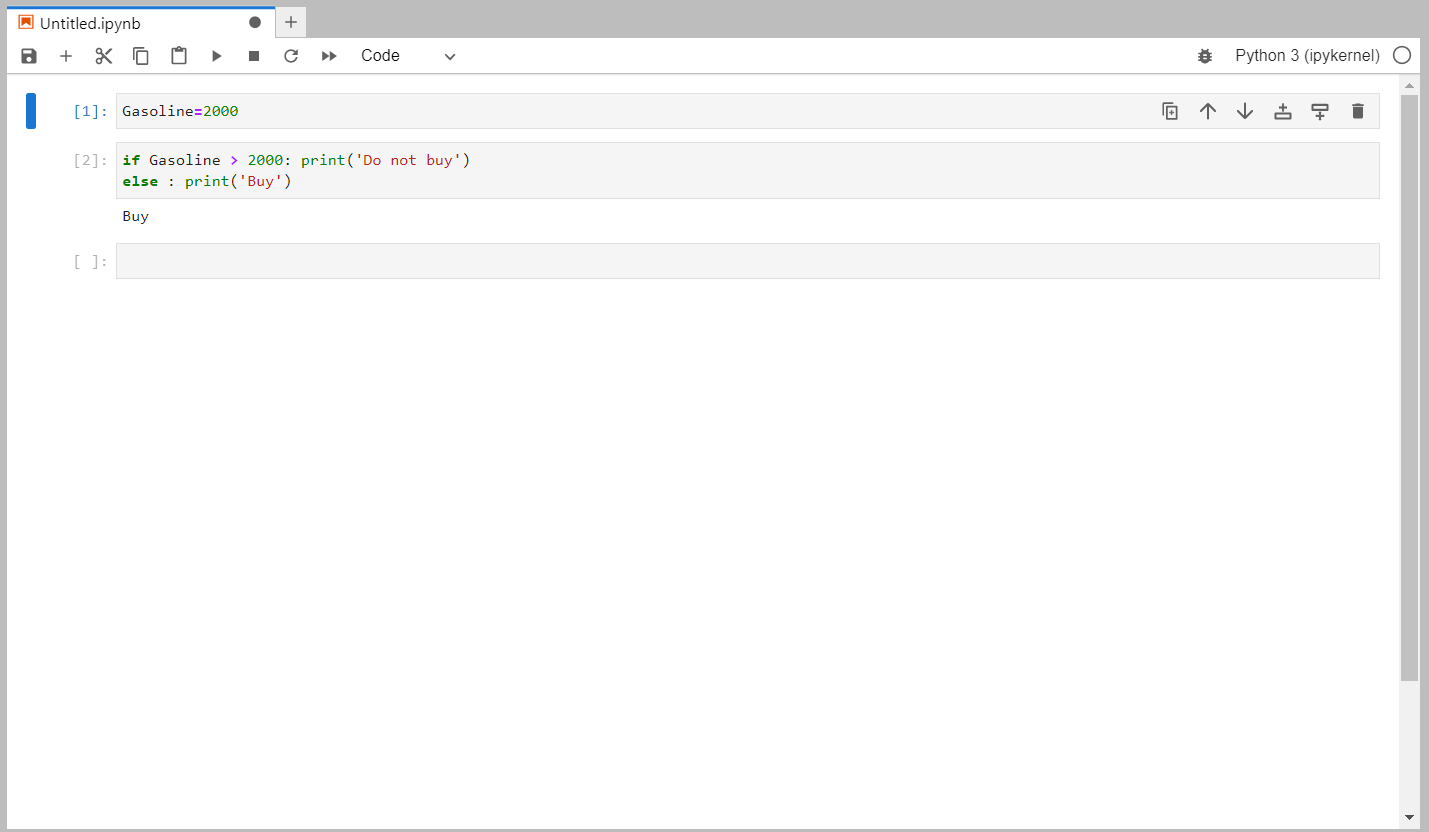Screen dimensions: 1429x832
Task: Cut the selected cell with scissors icon
Action: coord(104,56)
